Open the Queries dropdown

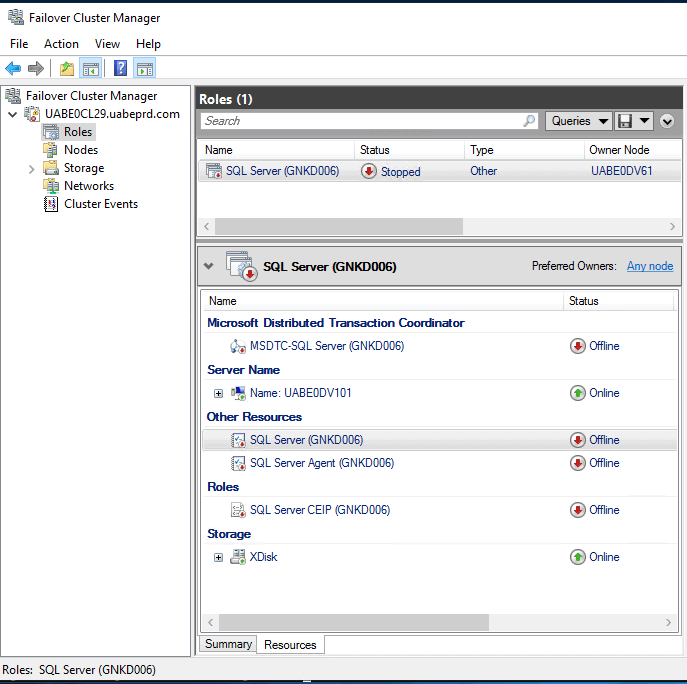(579, 121)
